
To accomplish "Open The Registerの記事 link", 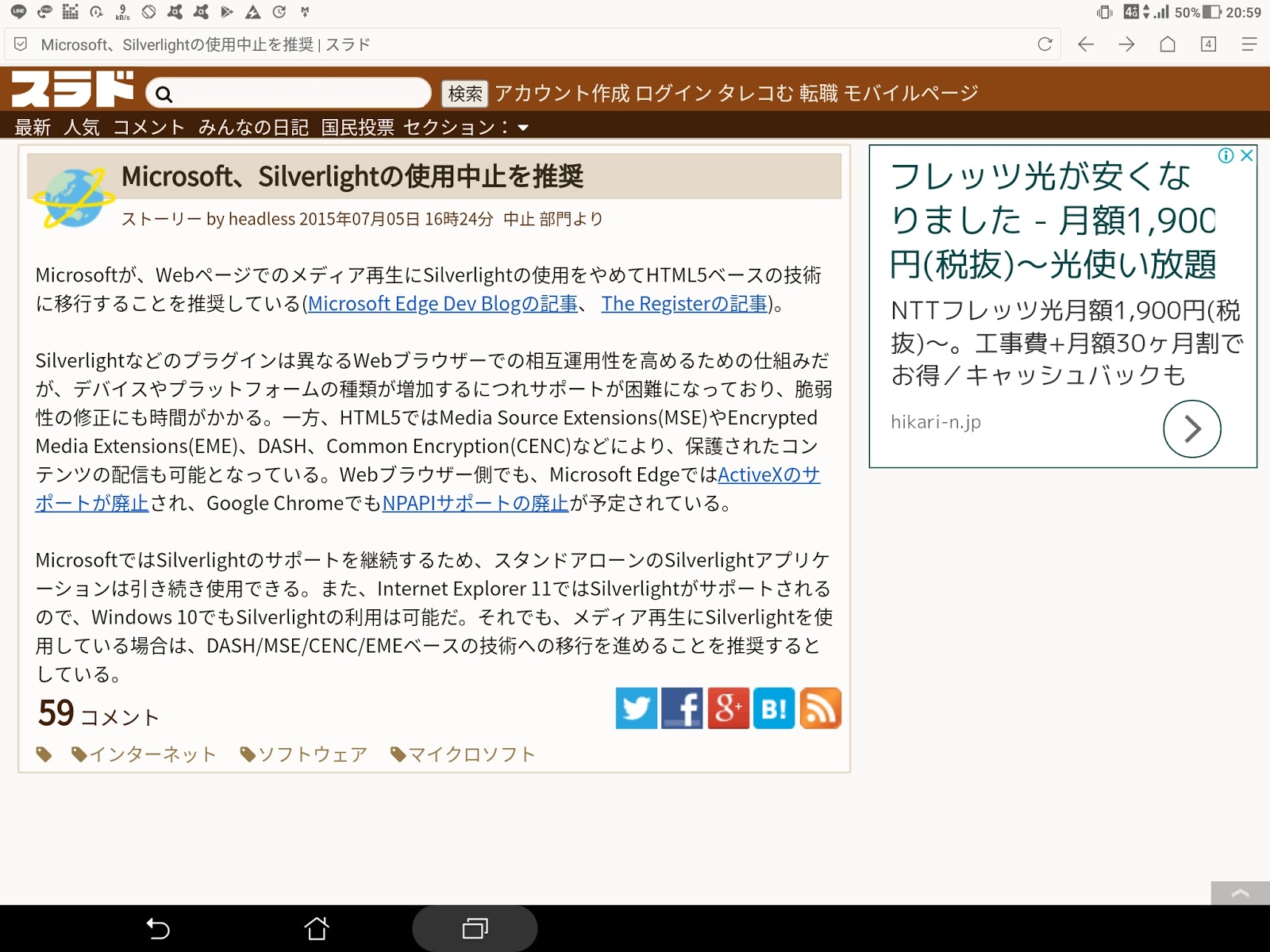I will (x=684, y=304).
